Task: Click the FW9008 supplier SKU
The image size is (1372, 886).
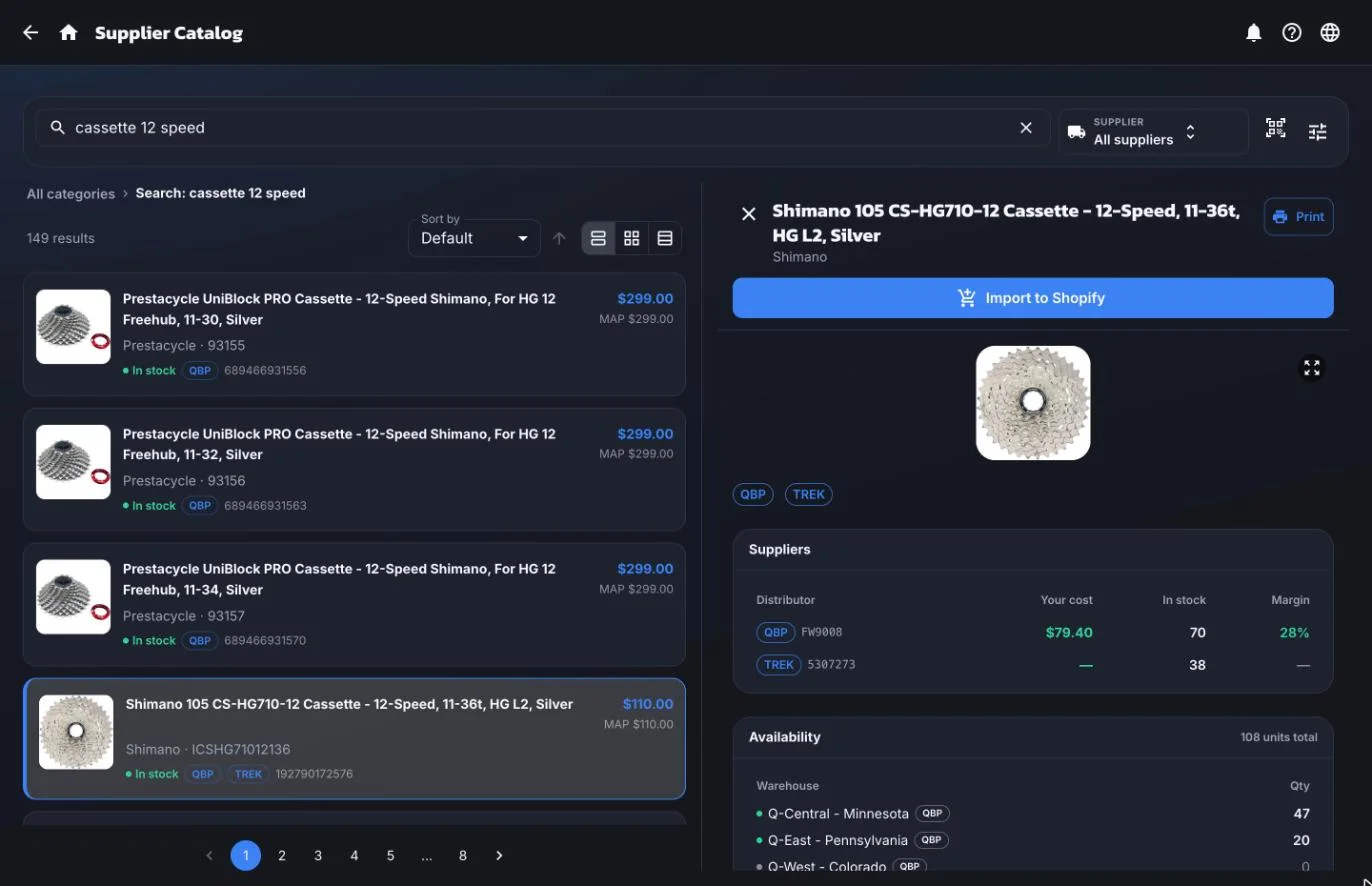Action: 822,633
